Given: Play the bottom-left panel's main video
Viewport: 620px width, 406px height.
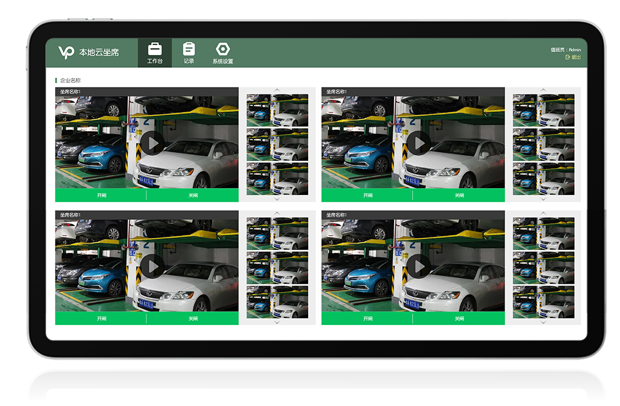Looking at the screenshot, I should click(x=152, y=266).
